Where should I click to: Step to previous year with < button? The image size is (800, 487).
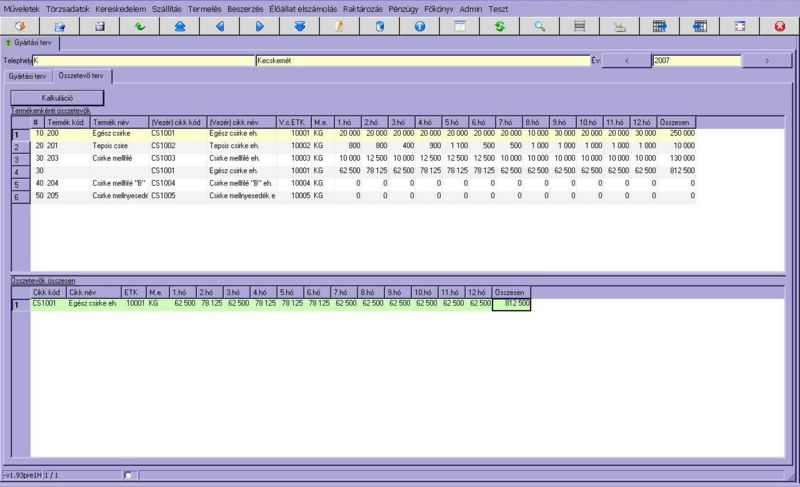click(x=627, y=61)
